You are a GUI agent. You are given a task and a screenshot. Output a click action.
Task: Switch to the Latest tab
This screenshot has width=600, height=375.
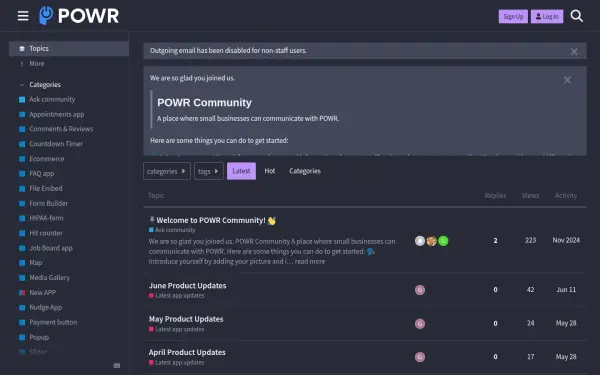[241, 171]
